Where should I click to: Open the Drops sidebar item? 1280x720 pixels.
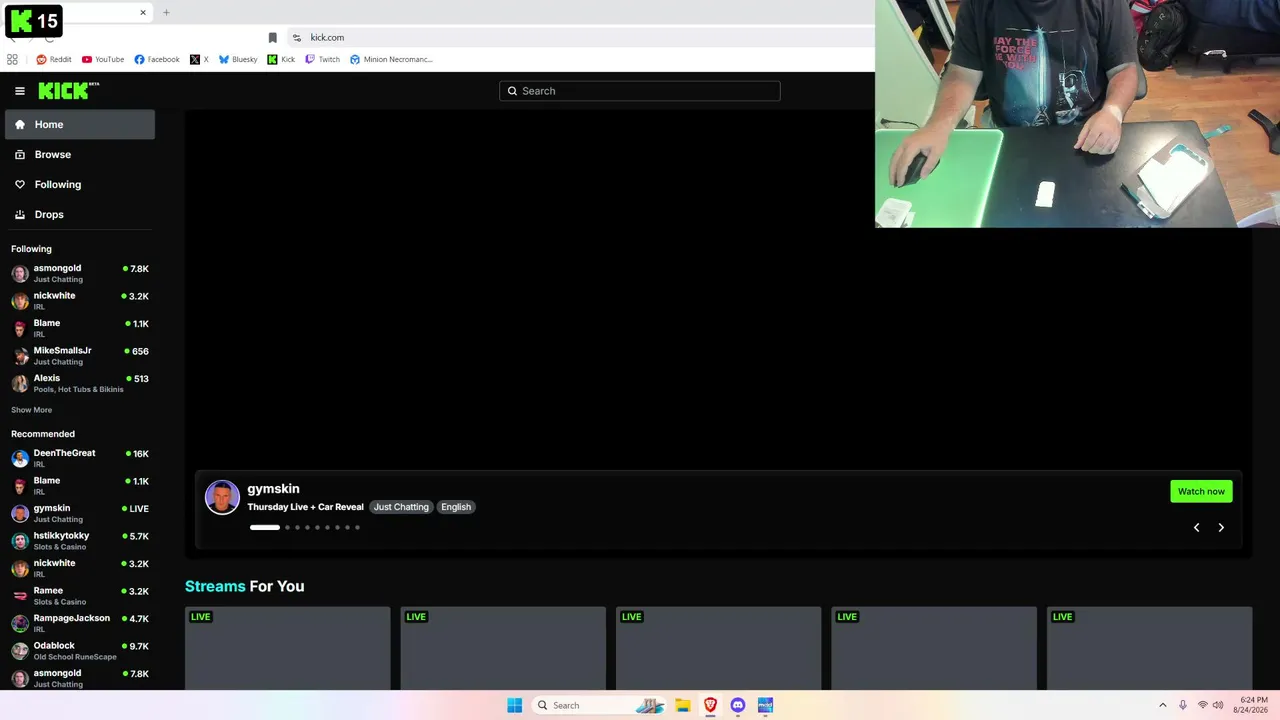point(80,214)
